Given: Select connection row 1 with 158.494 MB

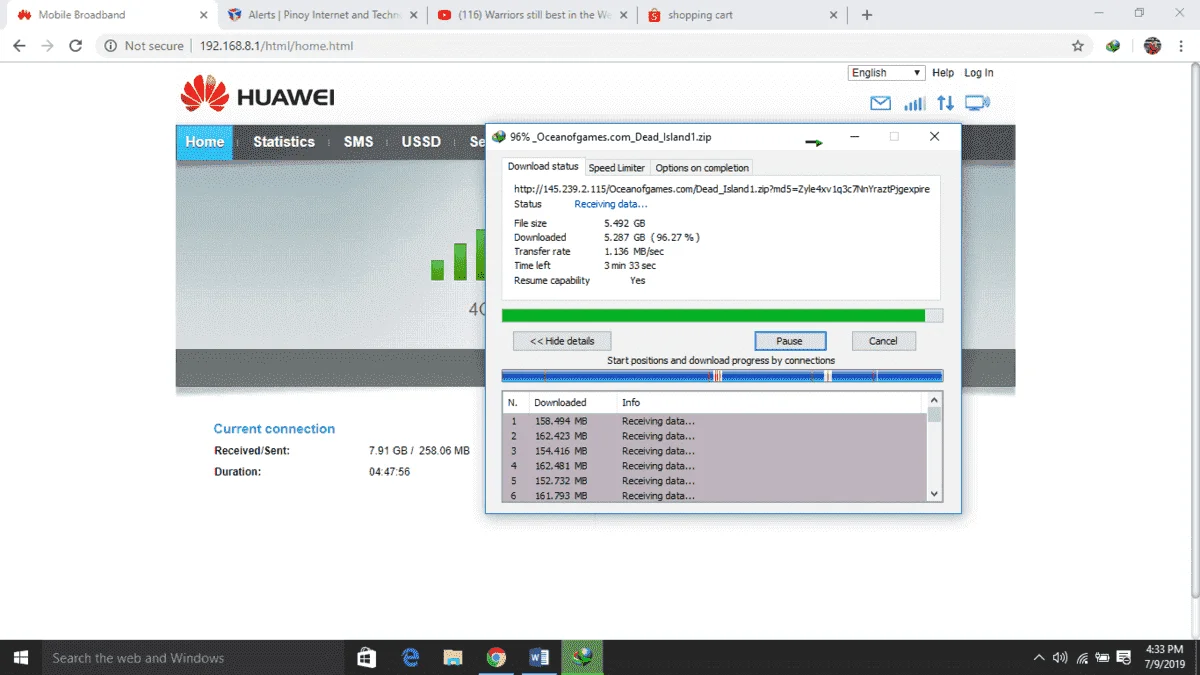Looking at the screenshot, I should pos(715,421).
